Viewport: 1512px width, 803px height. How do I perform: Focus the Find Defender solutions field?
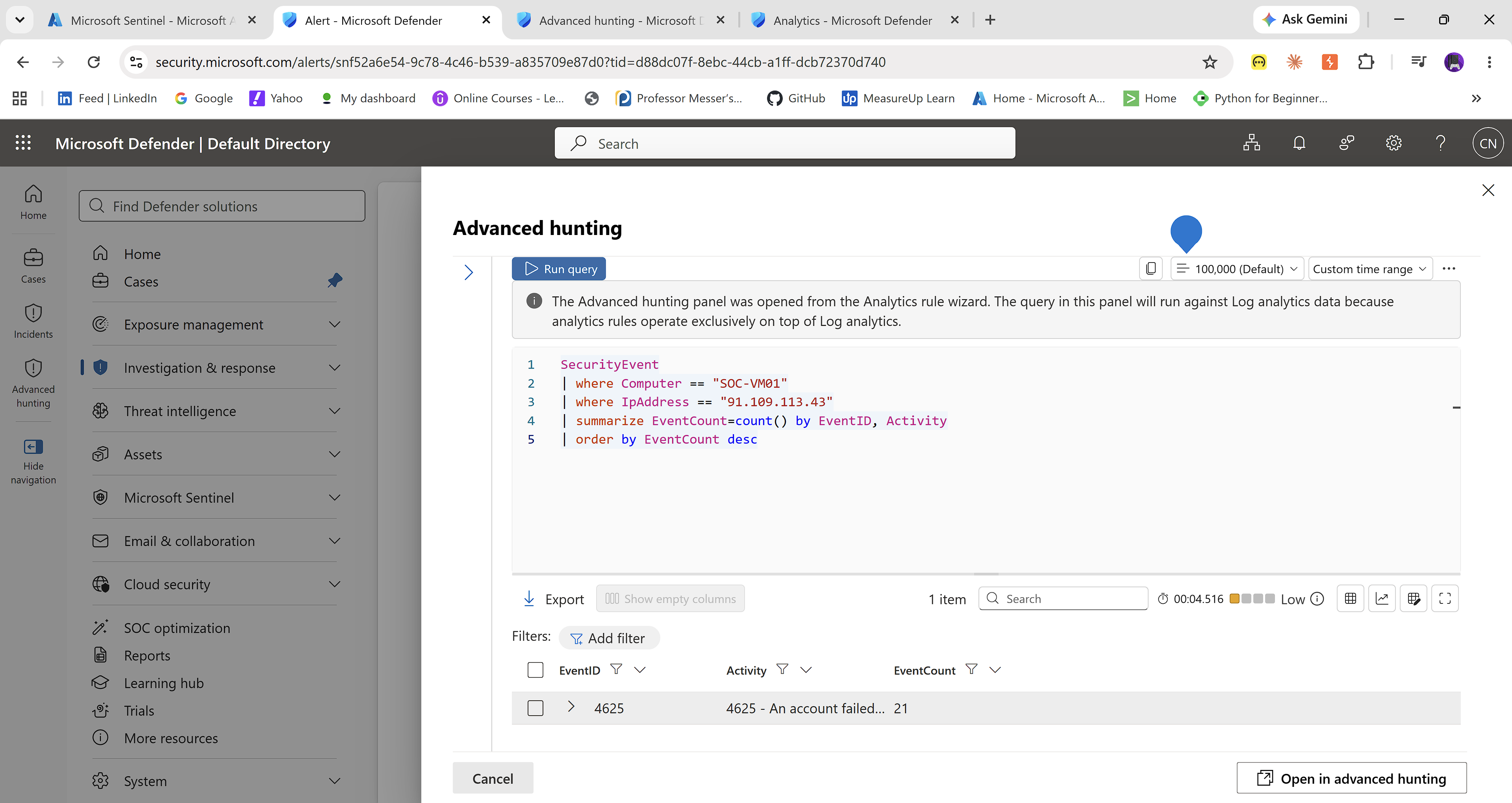(222, 206)
